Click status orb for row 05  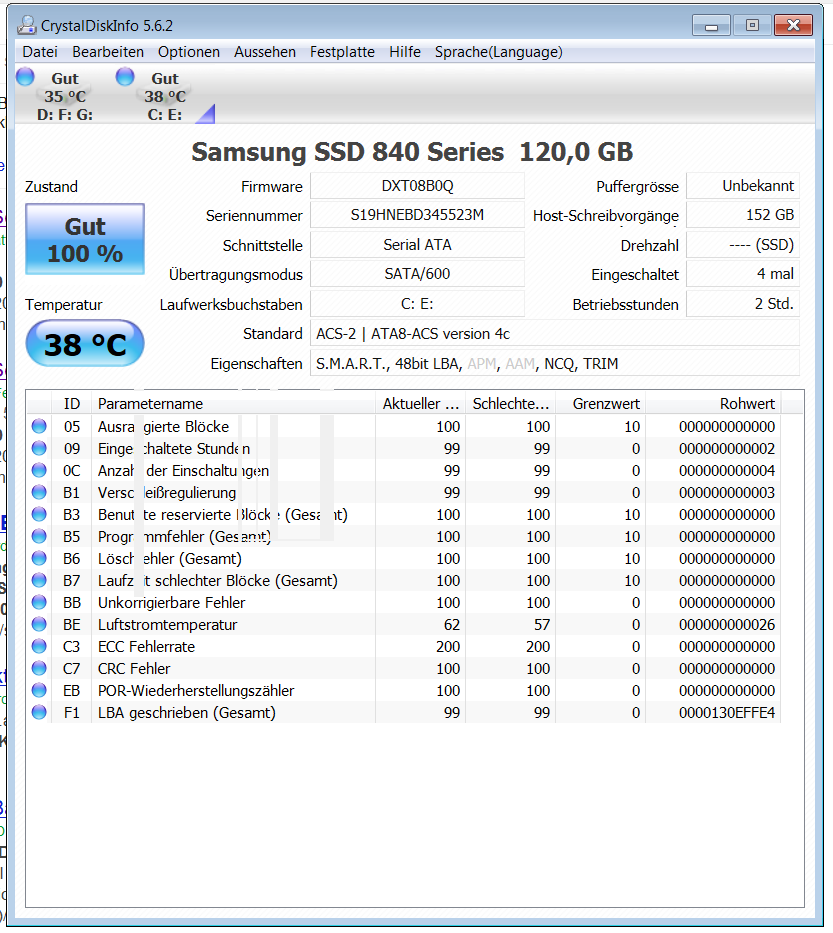(x=39, y=426)
